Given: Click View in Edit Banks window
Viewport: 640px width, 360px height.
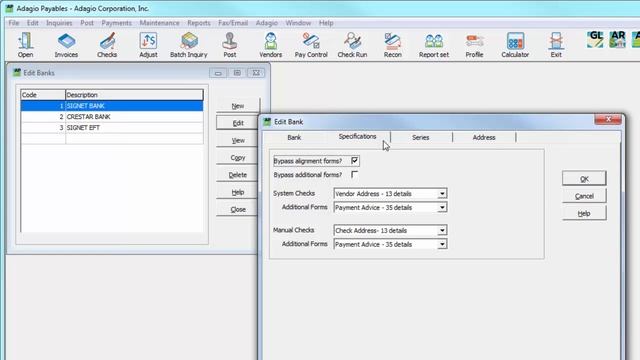Looking at the screenshot, I should point(238,140).
